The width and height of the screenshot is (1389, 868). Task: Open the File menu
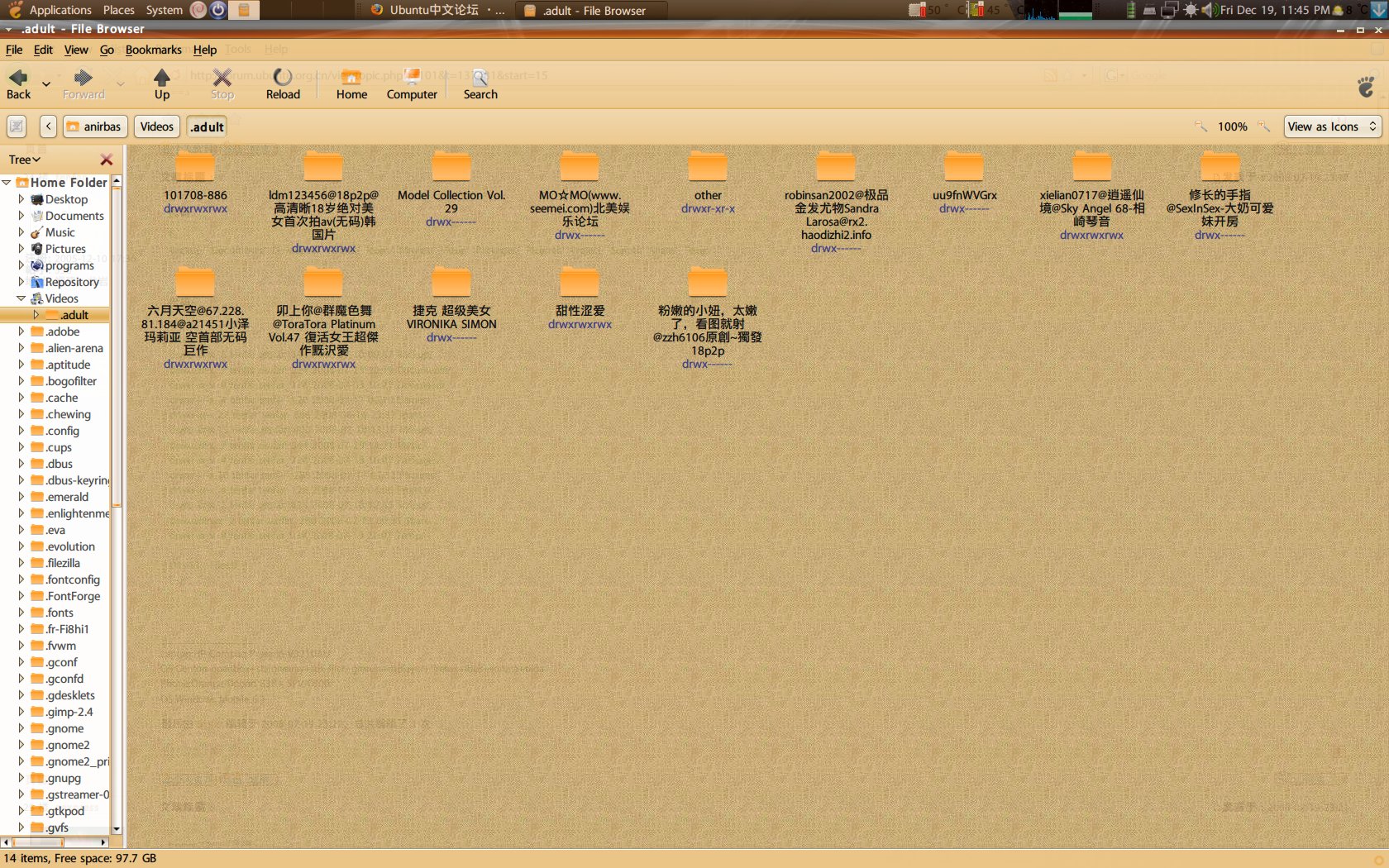14,50
